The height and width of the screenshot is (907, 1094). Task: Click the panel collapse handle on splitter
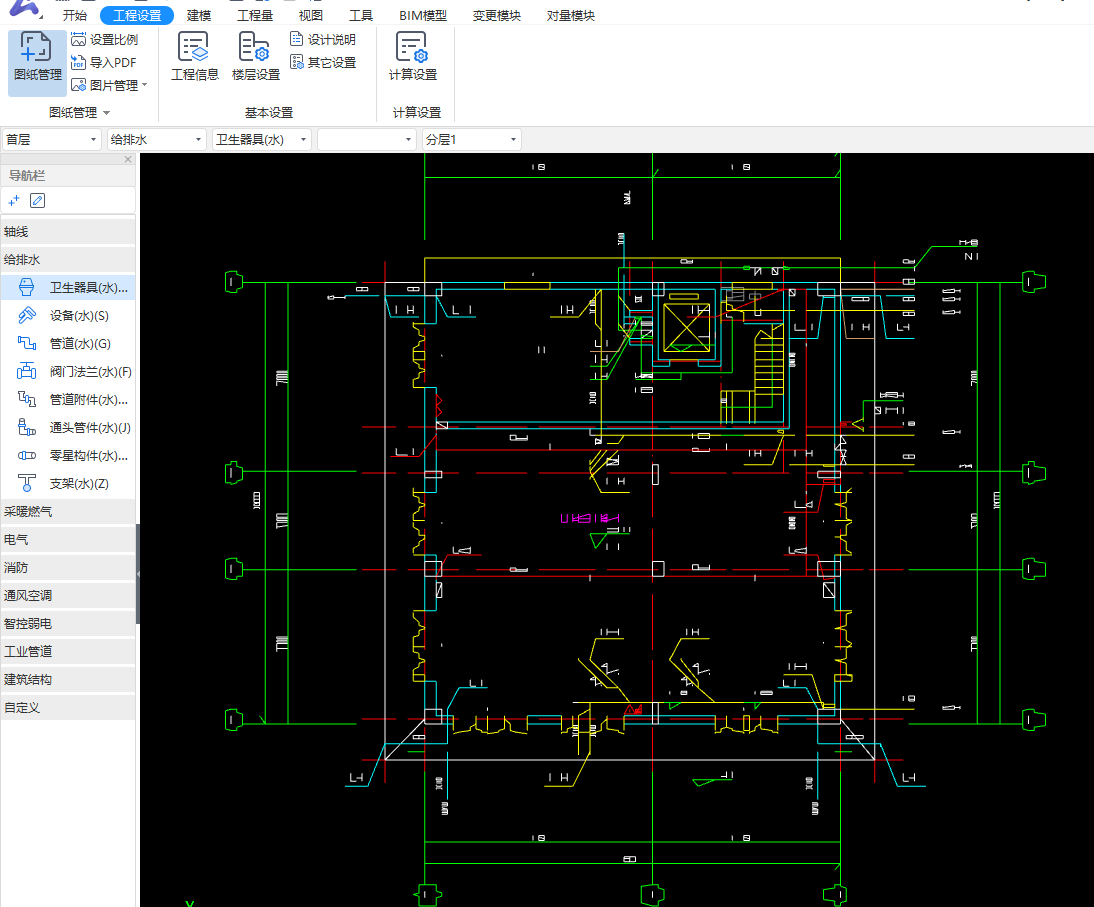coord(137,574)
